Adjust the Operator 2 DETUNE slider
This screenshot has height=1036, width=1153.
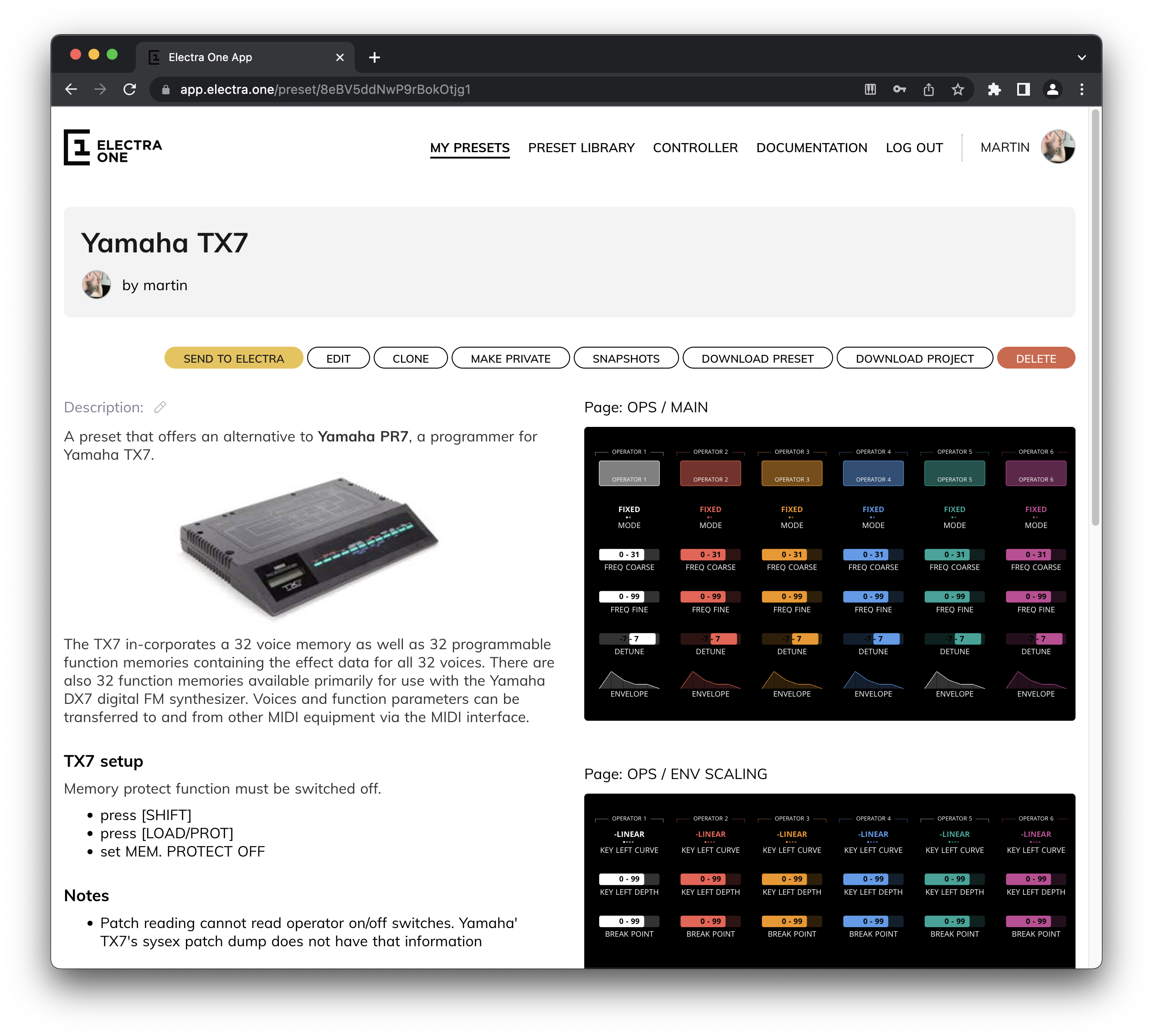[710, 639]
